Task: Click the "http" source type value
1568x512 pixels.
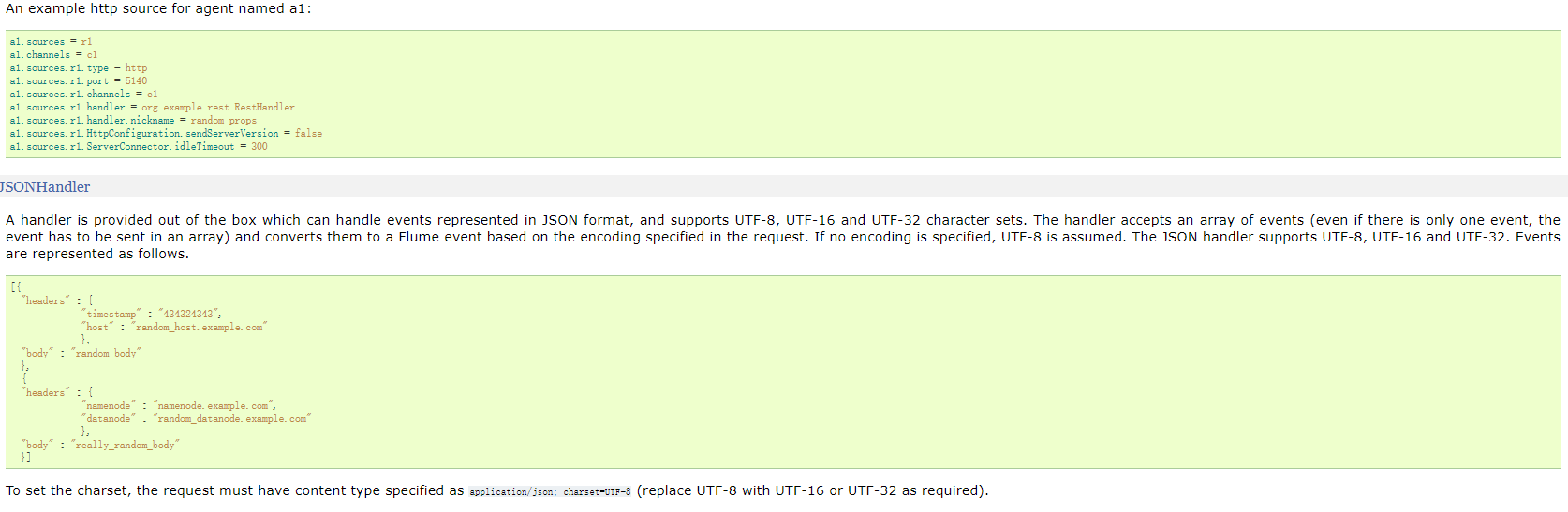Action: coord(136,68)
